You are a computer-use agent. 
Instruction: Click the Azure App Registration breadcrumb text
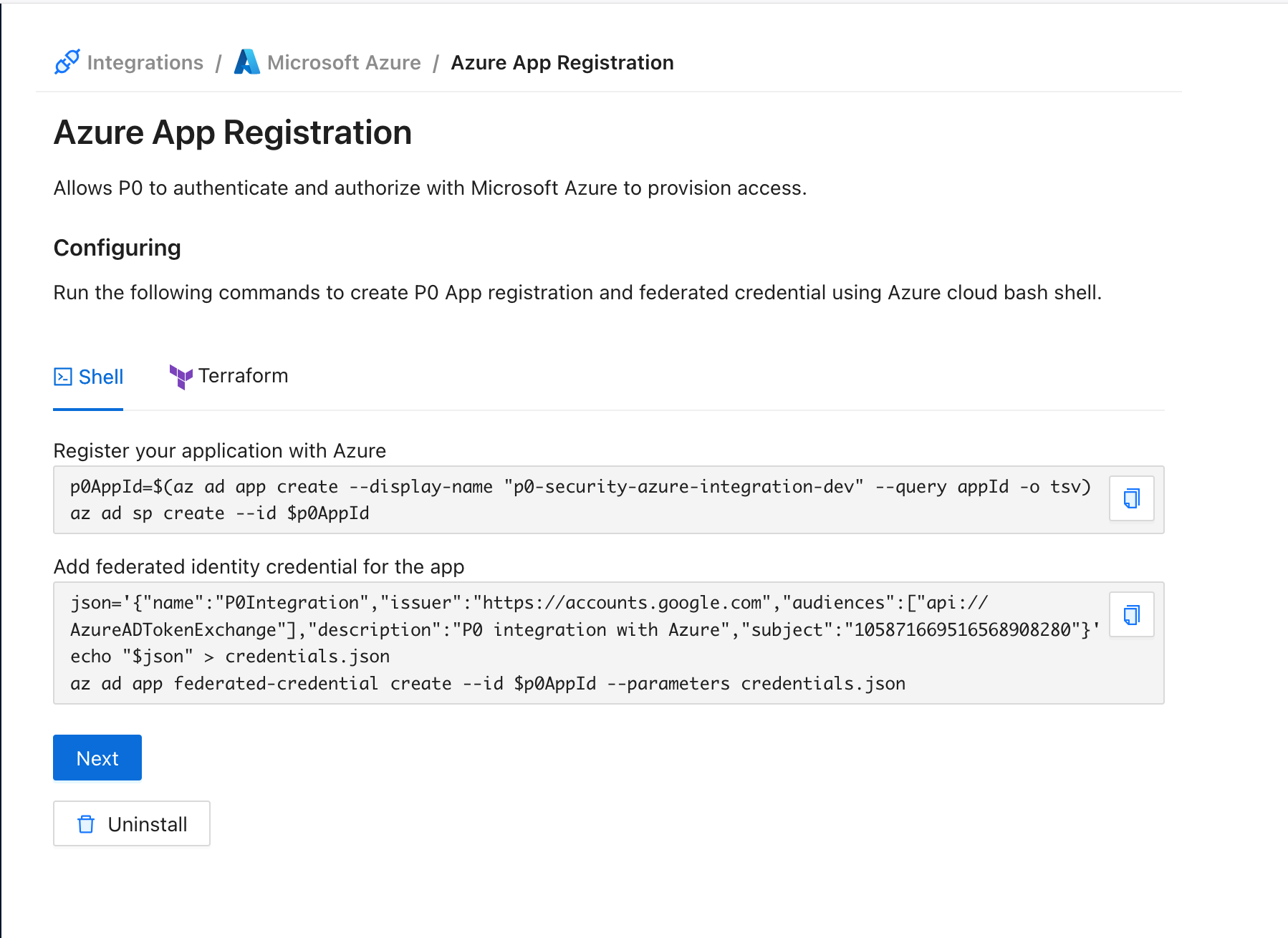(562, 63)
